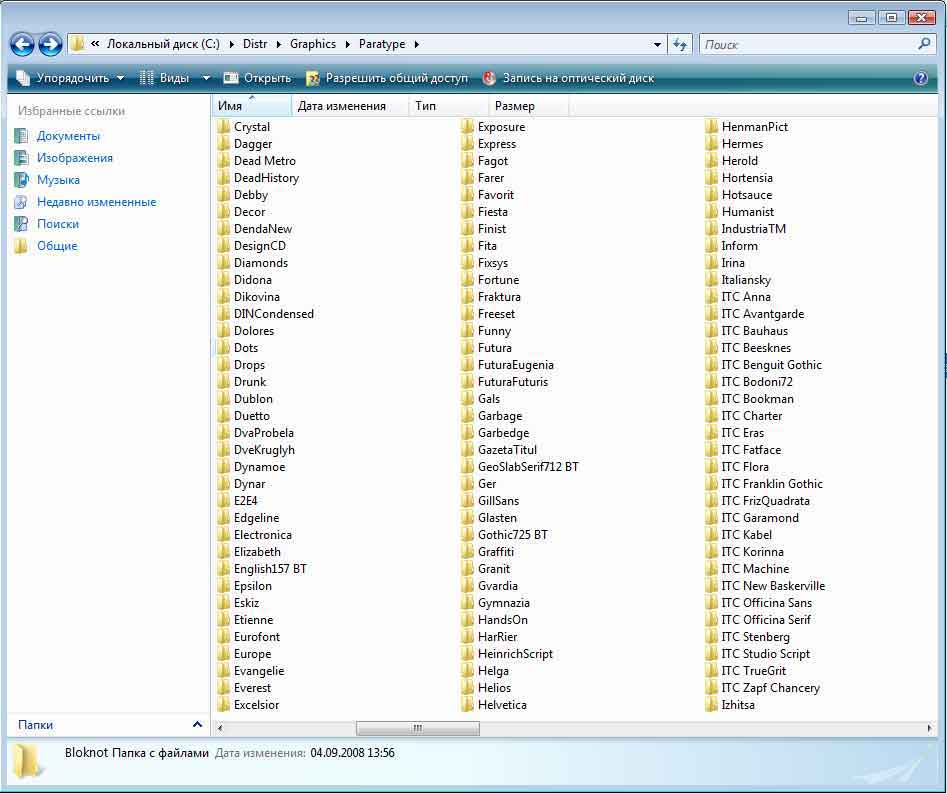The width and height of the screenshot is (947, 794).
Task: Show hidden breadcrumb levels via double chevron
Action: tap(95, 43)
